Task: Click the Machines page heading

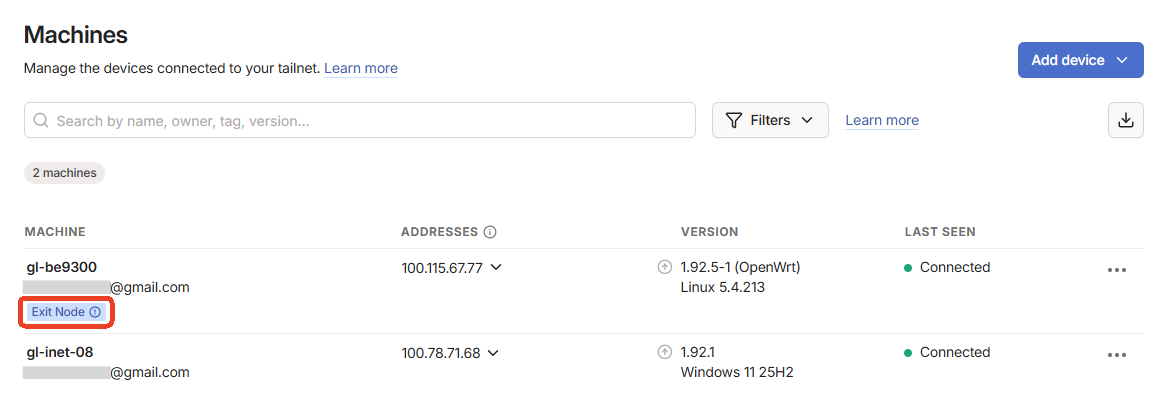Action: point(76,34)
